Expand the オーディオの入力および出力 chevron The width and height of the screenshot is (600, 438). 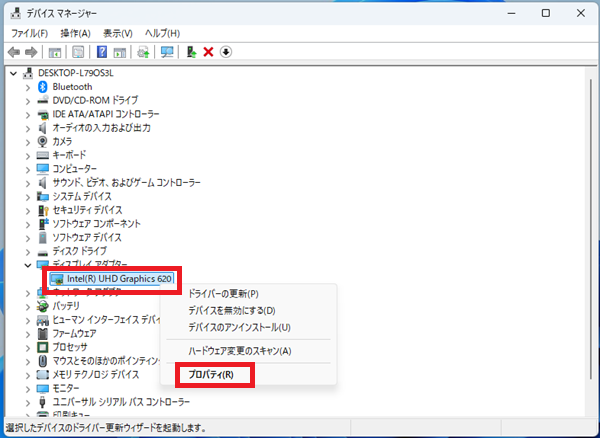pyautogui.click(x=28, y=128)
